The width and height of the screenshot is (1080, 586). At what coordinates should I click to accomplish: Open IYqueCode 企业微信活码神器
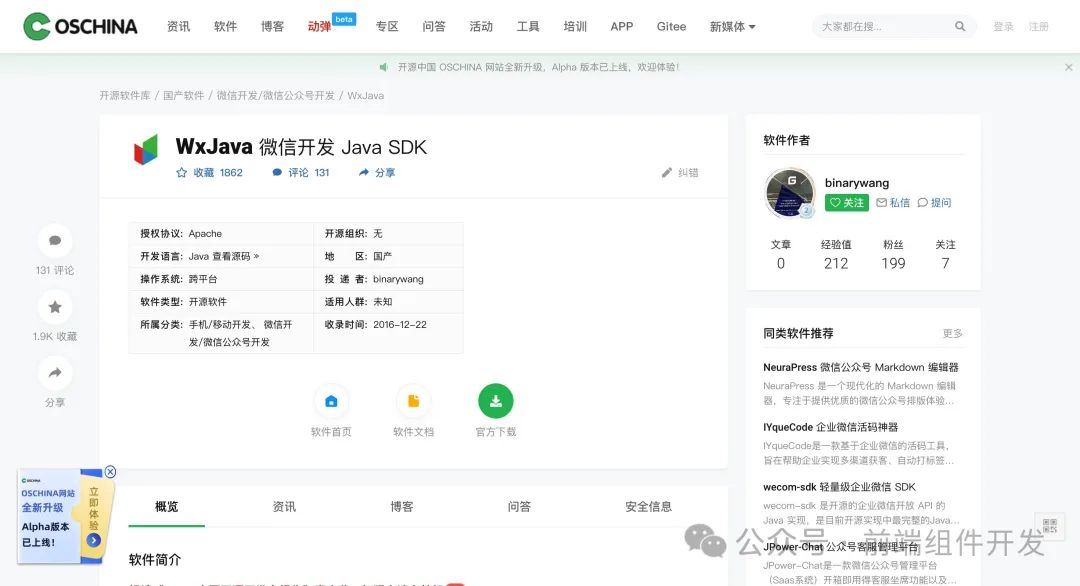pos(831,427)
